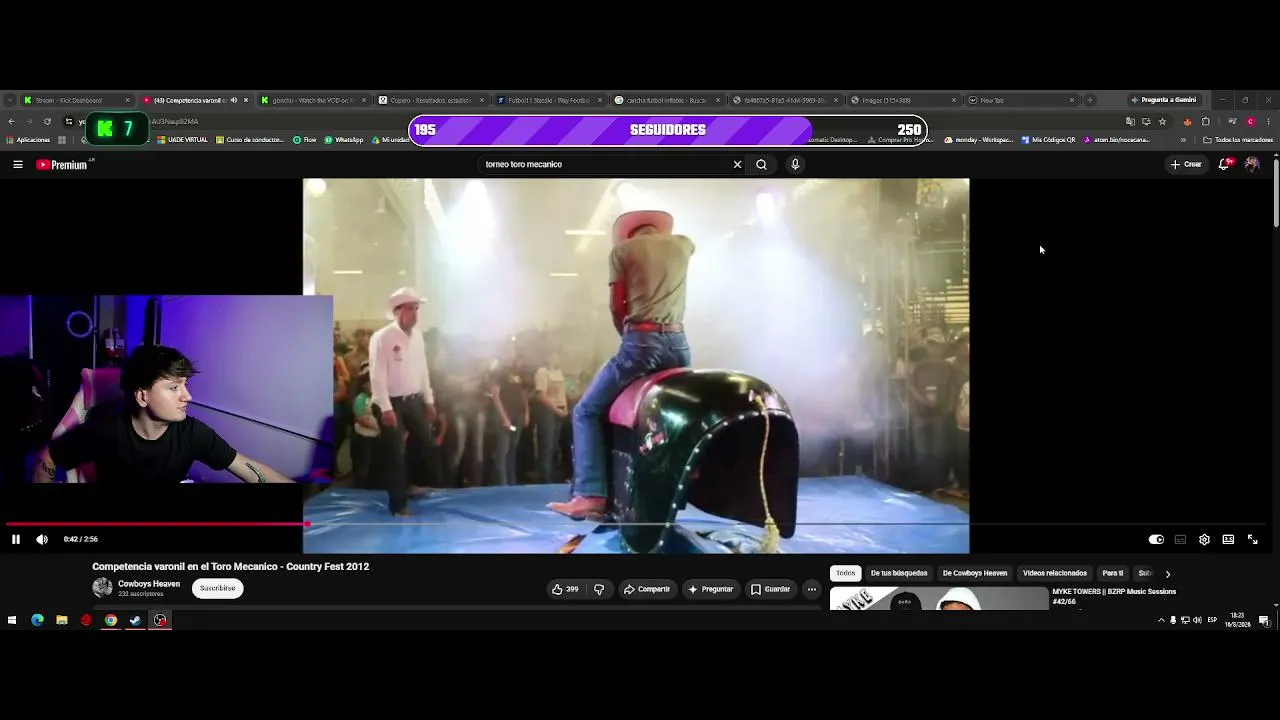Open the UADE VIRTUAL bookmark

[182, 140]
